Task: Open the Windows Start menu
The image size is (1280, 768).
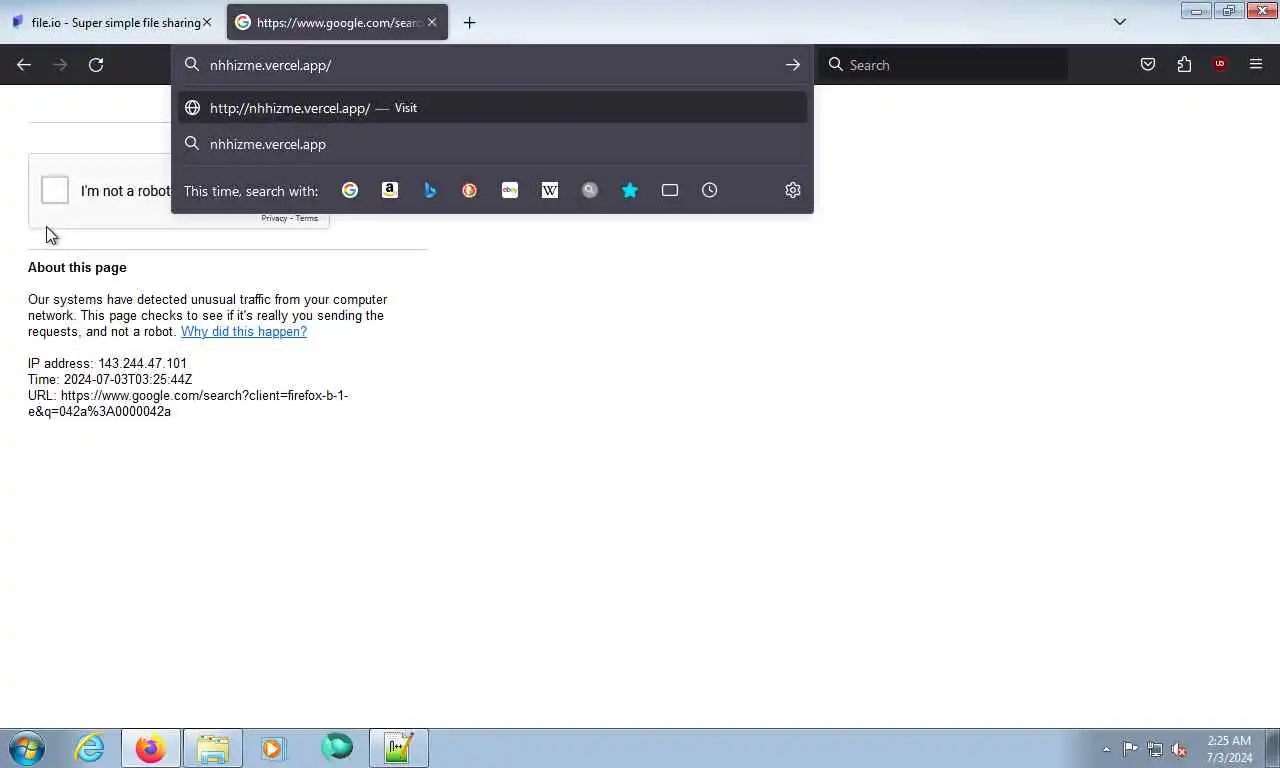Action: coord(27,748)
